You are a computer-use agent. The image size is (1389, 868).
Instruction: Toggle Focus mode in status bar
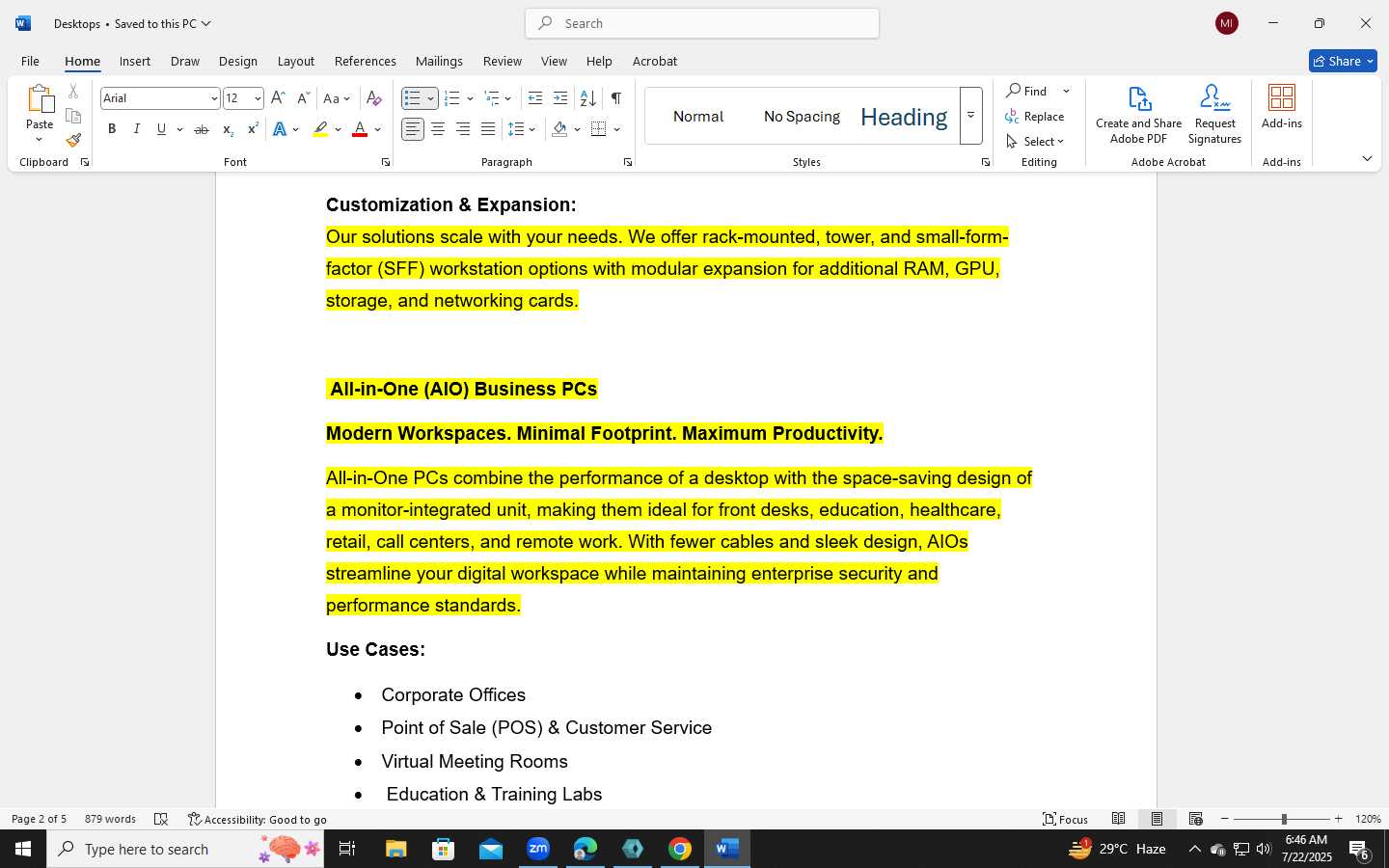click(1065, 819)
